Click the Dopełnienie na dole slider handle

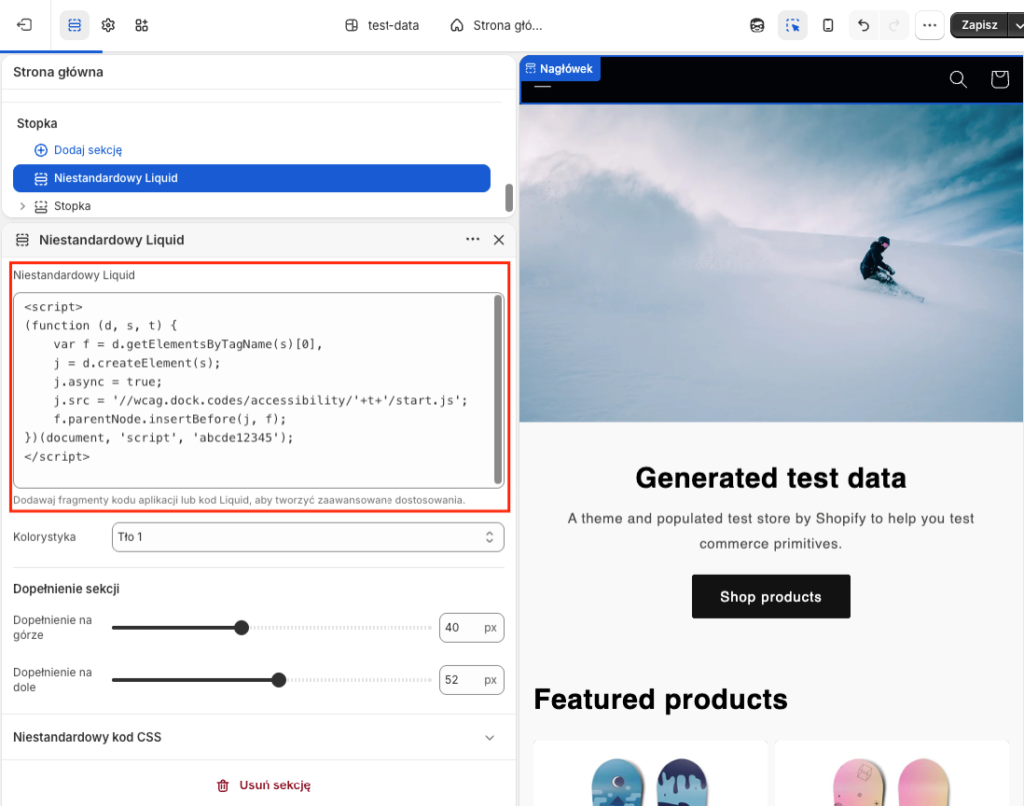(279, 680)
